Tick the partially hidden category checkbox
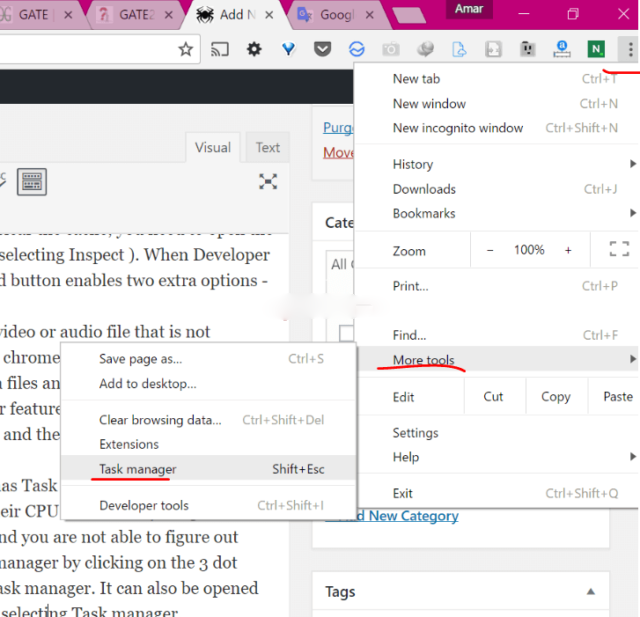The image size is (640, 617). (x=347, y=333)
